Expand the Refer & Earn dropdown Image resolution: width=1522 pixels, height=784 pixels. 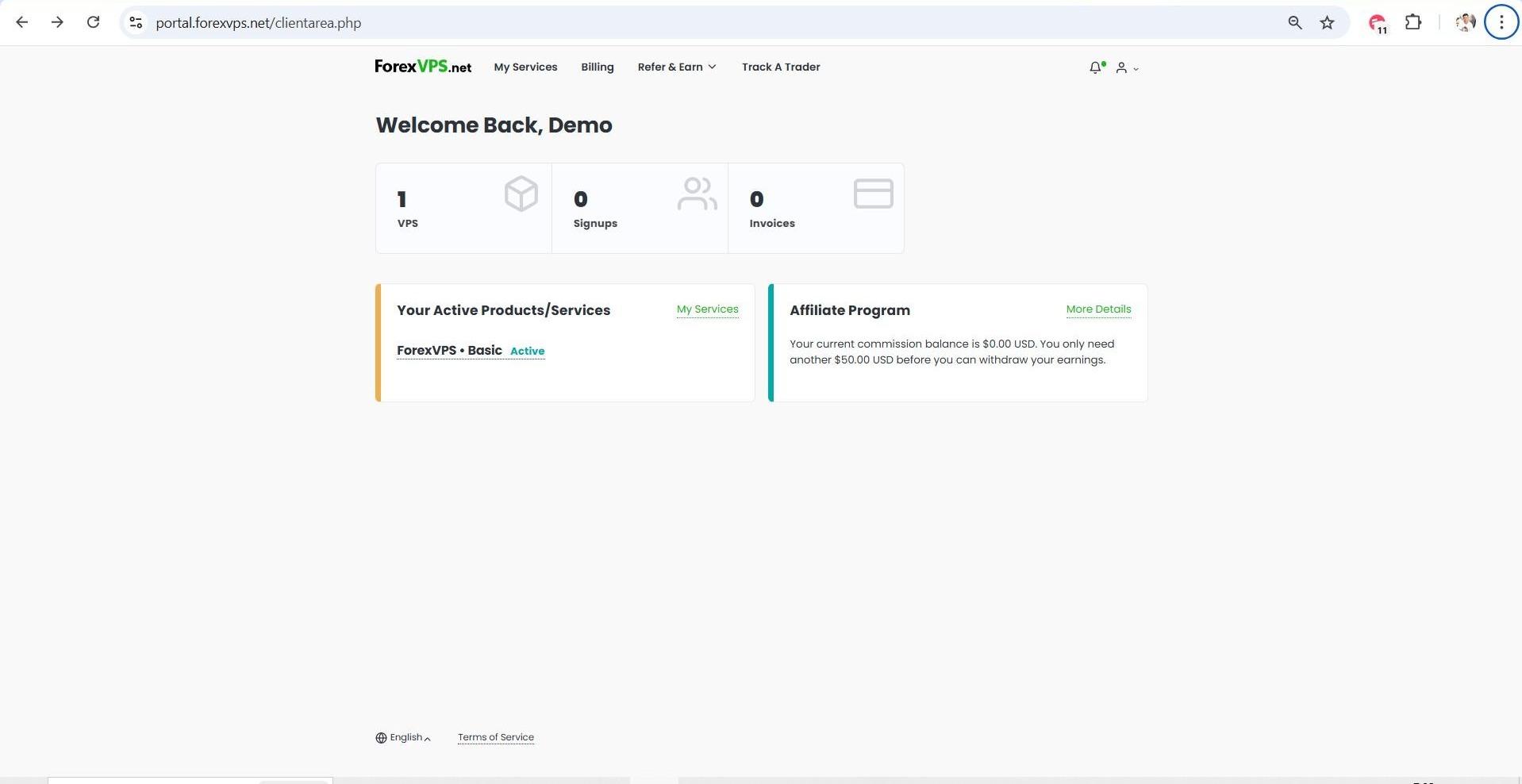click(677, 67)
